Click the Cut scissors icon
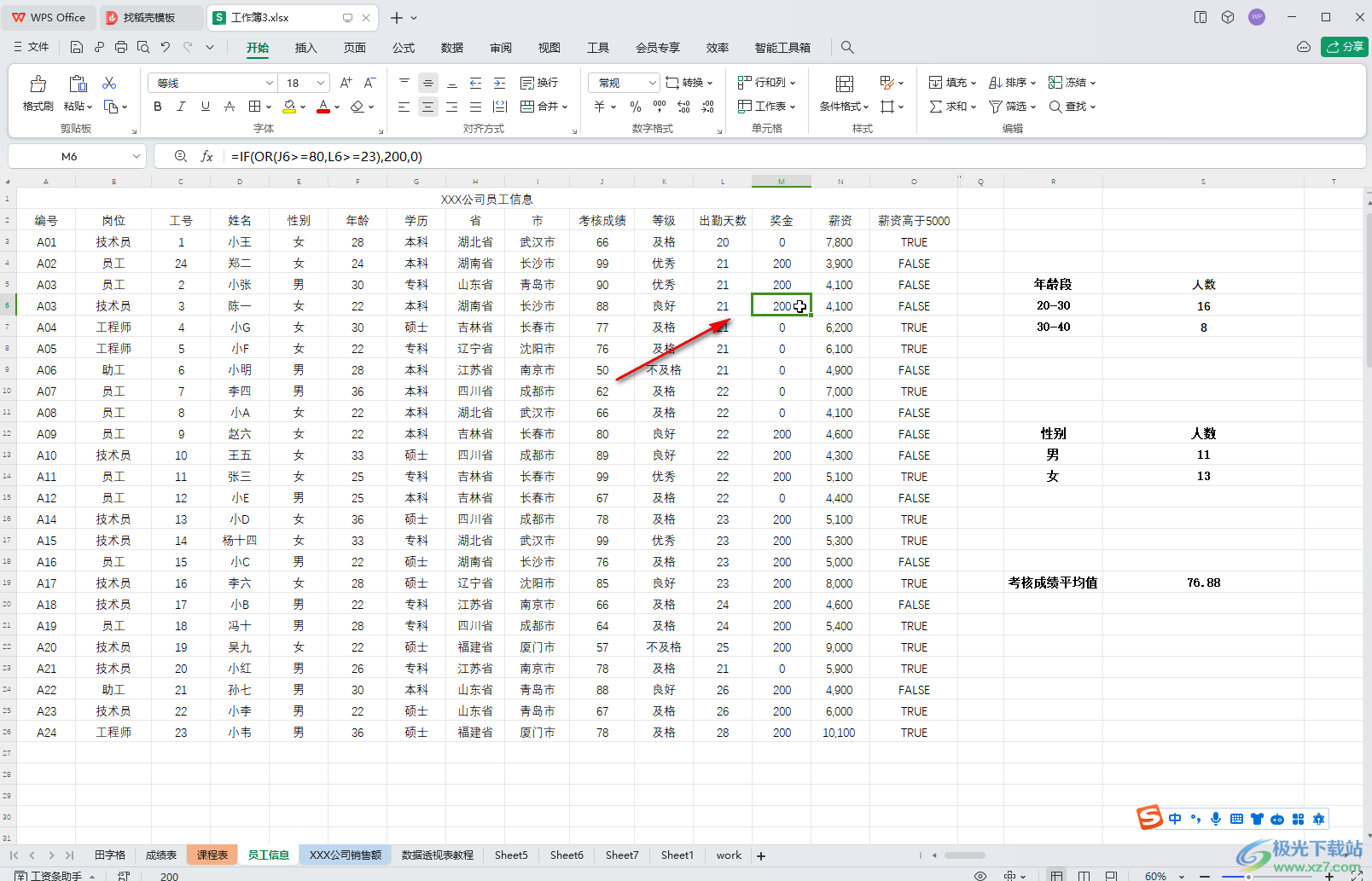1372x881 pixels. pyautogui.click(x=109, y=83)
